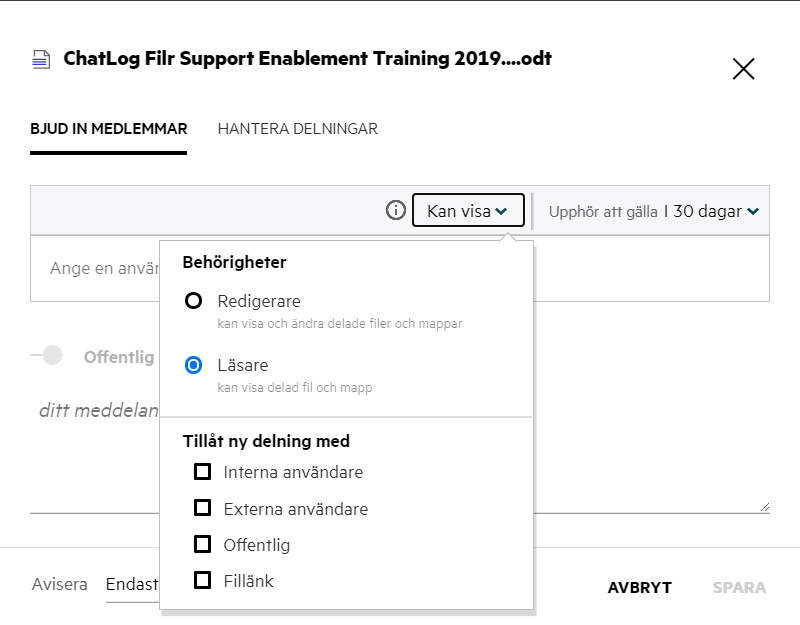Screen dimensions: 800x625
Task: Click the Avbryt button
Action: click(639, 588)
